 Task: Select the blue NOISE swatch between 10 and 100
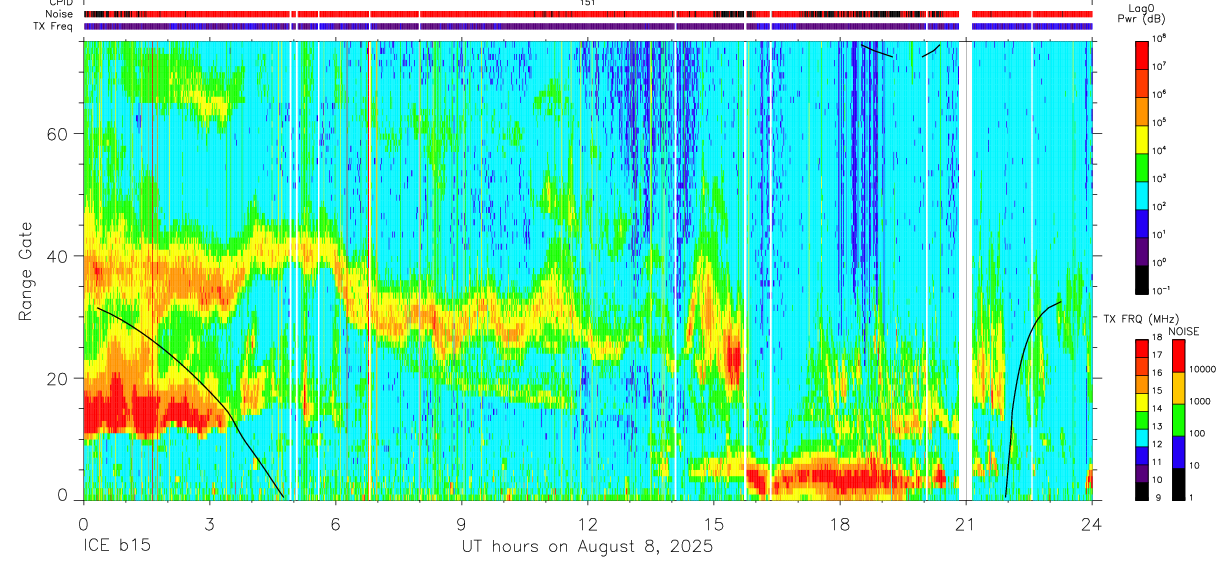[x=1178, y=452]
